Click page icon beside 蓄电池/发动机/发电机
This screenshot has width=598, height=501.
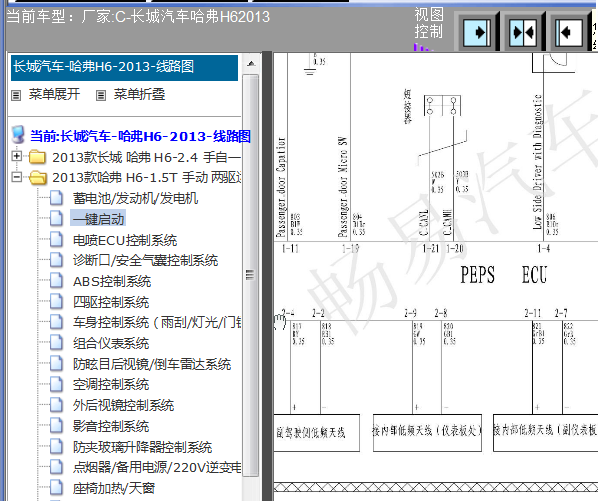tap(56, 198)
